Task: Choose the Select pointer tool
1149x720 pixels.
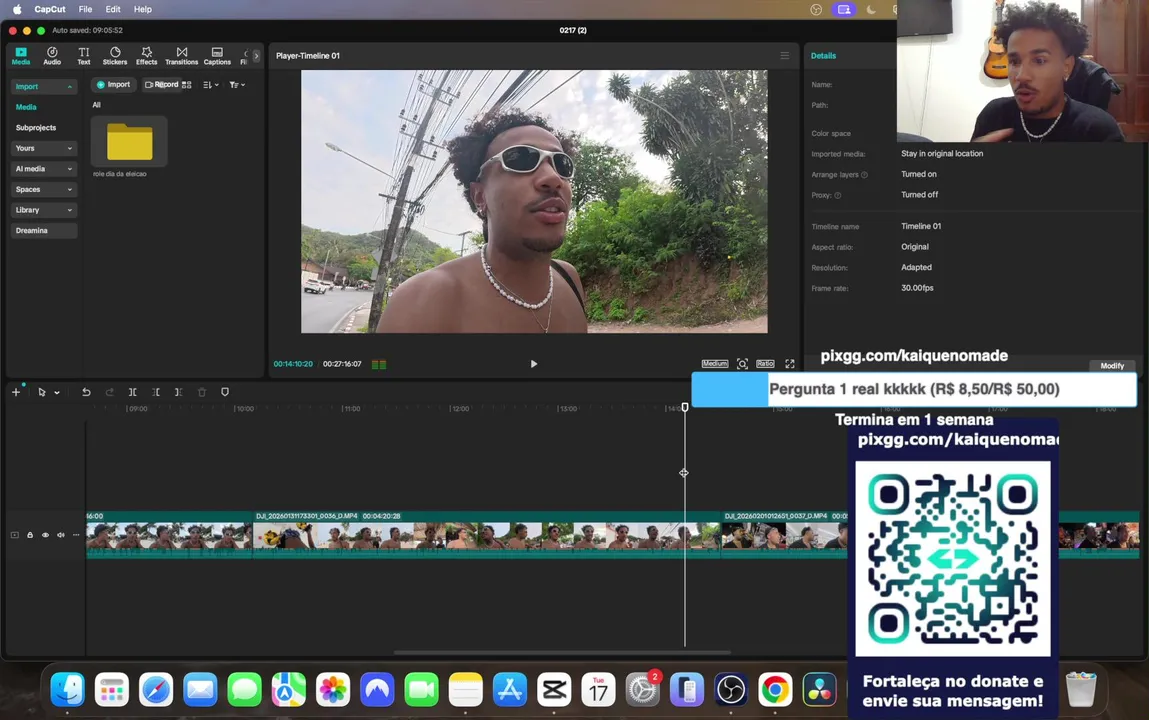Action: [x=42, y=392]
